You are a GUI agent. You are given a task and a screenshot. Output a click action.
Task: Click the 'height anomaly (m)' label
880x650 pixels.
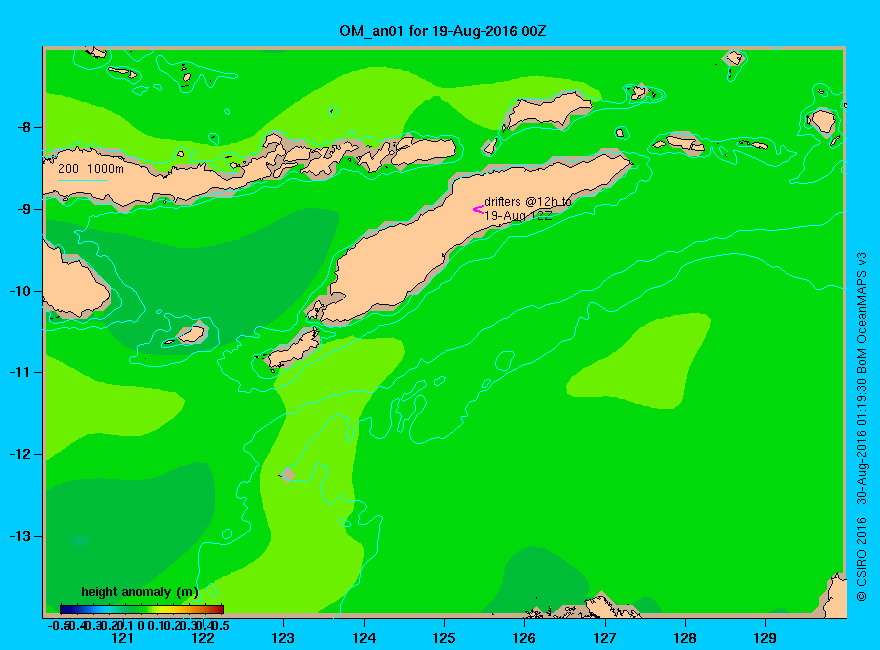coord(140,592)
